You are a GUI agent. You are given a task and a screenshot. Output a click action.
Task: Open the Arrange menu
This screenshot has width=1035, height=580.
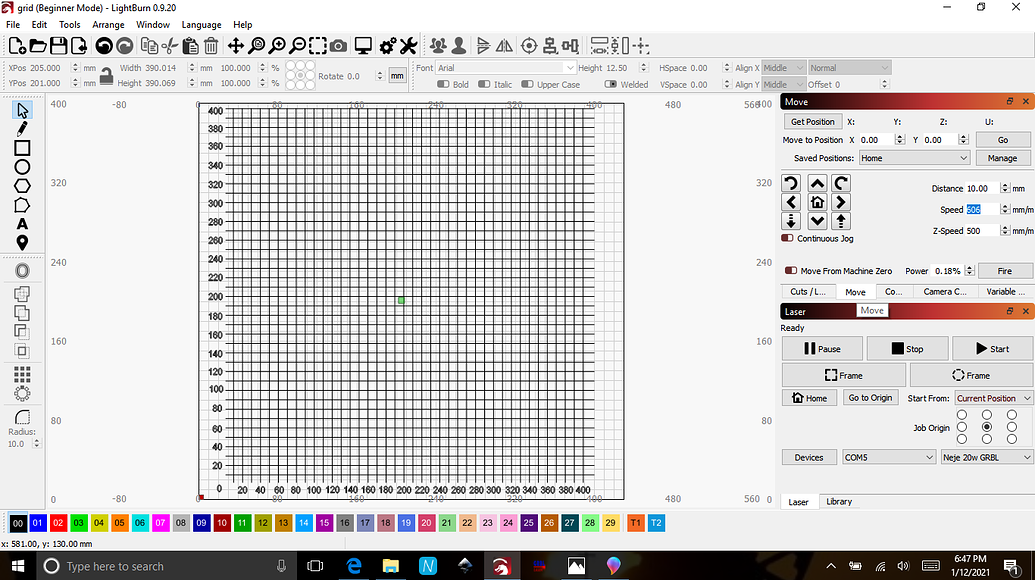point(108,24)
